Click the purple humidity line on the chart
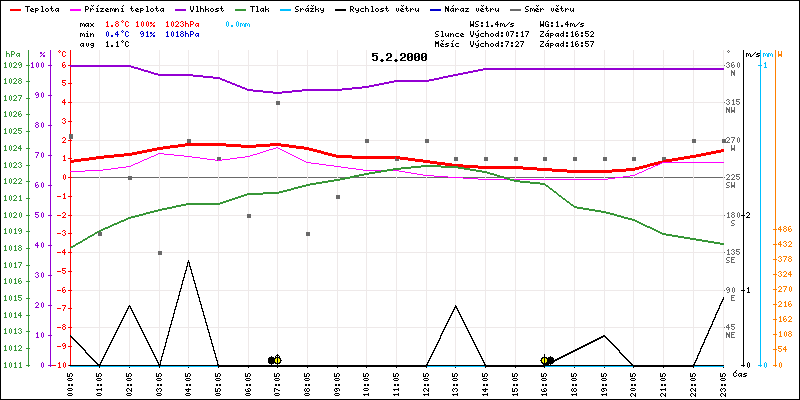The height and width of the screenshot is (400, 800). tap(400, 89)
